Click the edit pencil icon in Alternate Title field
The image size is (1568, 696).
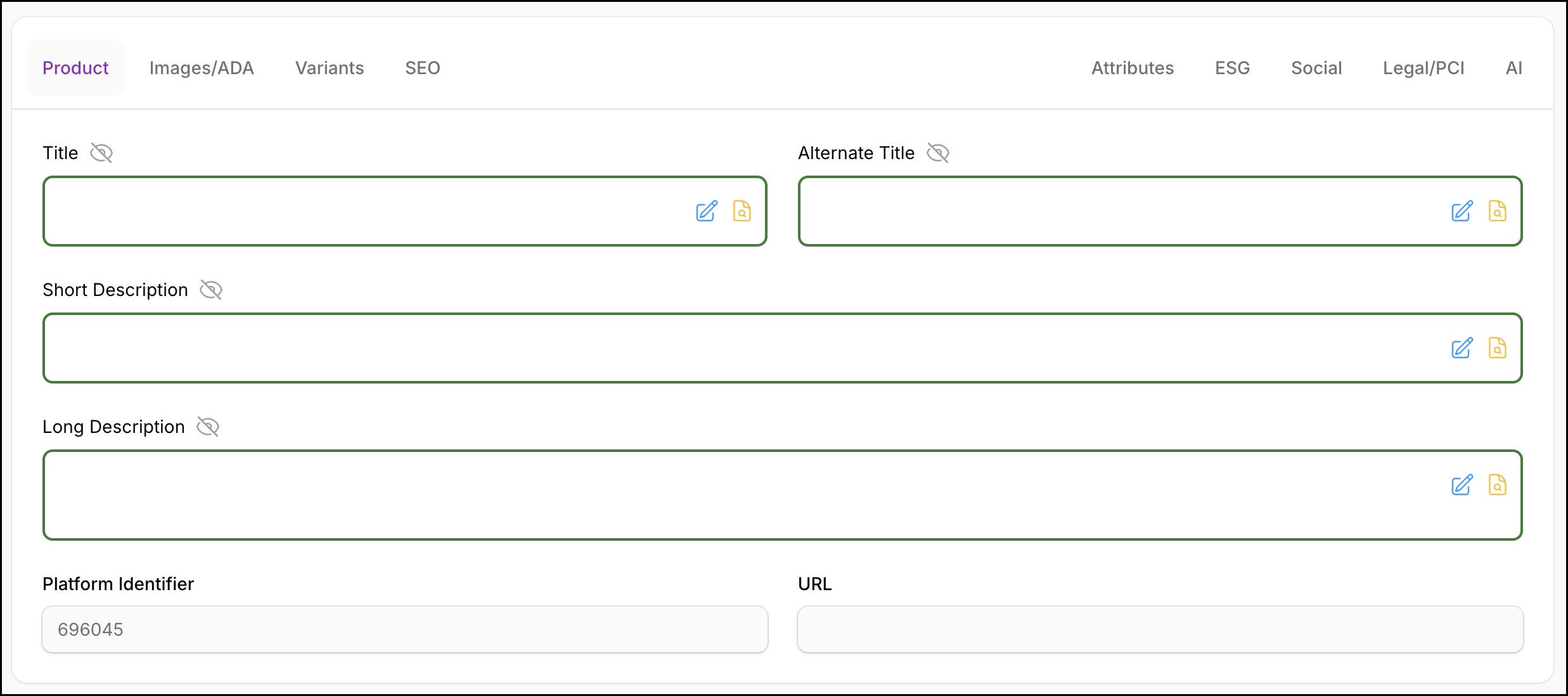1462,211
